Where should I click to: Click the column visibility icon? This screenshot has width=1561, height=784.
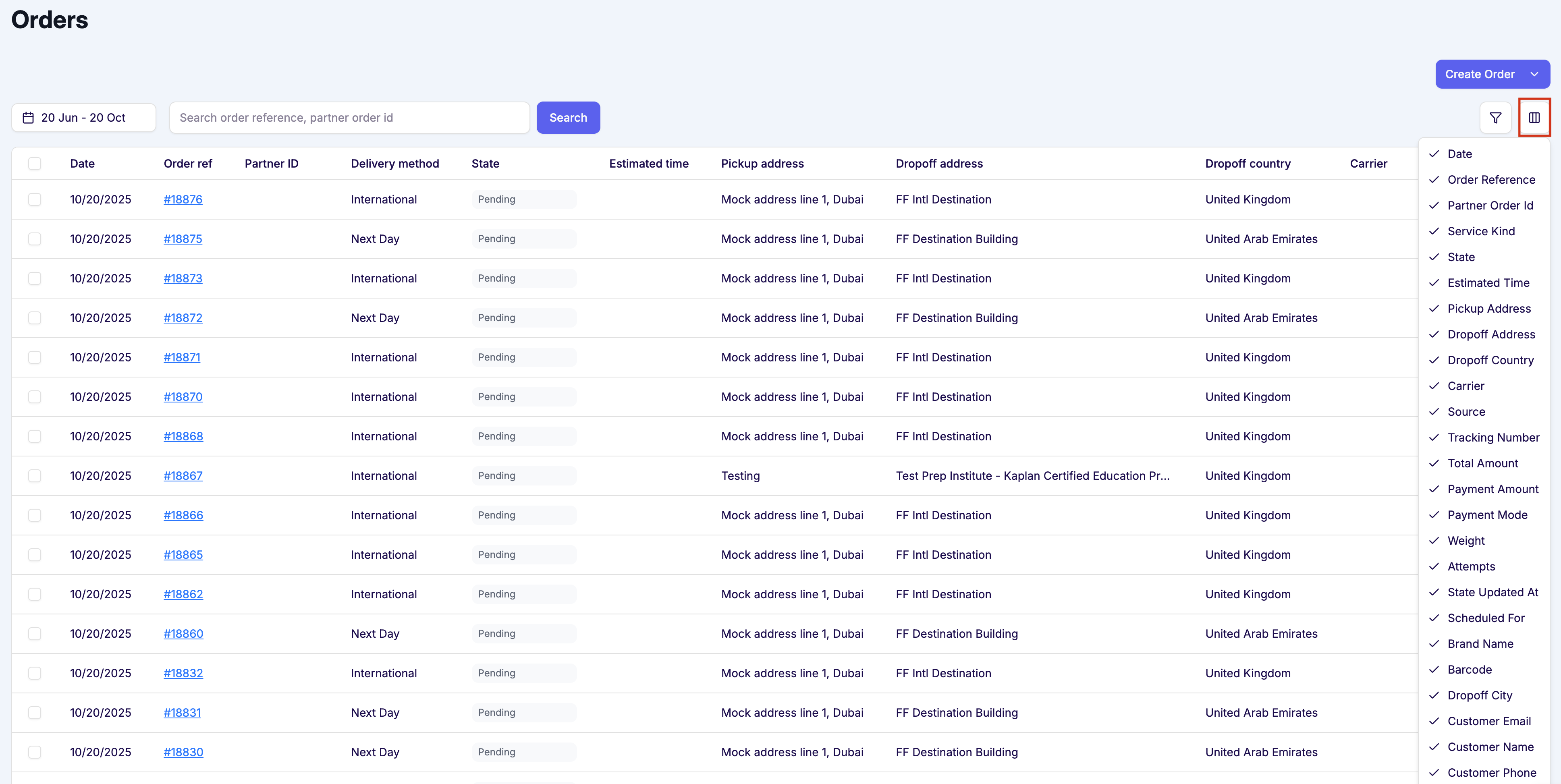1534,117
